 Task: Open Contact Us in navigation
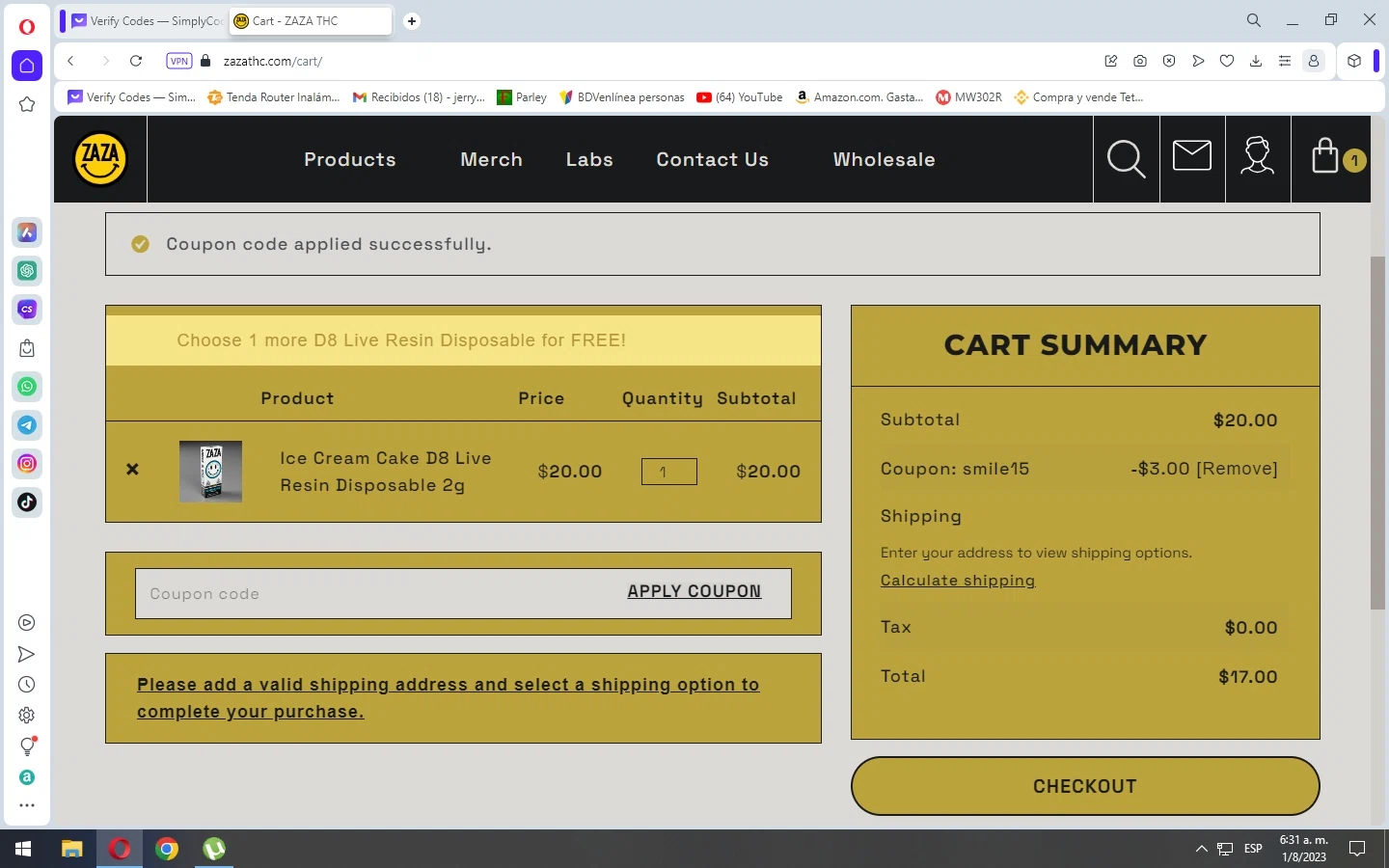tap(713, 159)
